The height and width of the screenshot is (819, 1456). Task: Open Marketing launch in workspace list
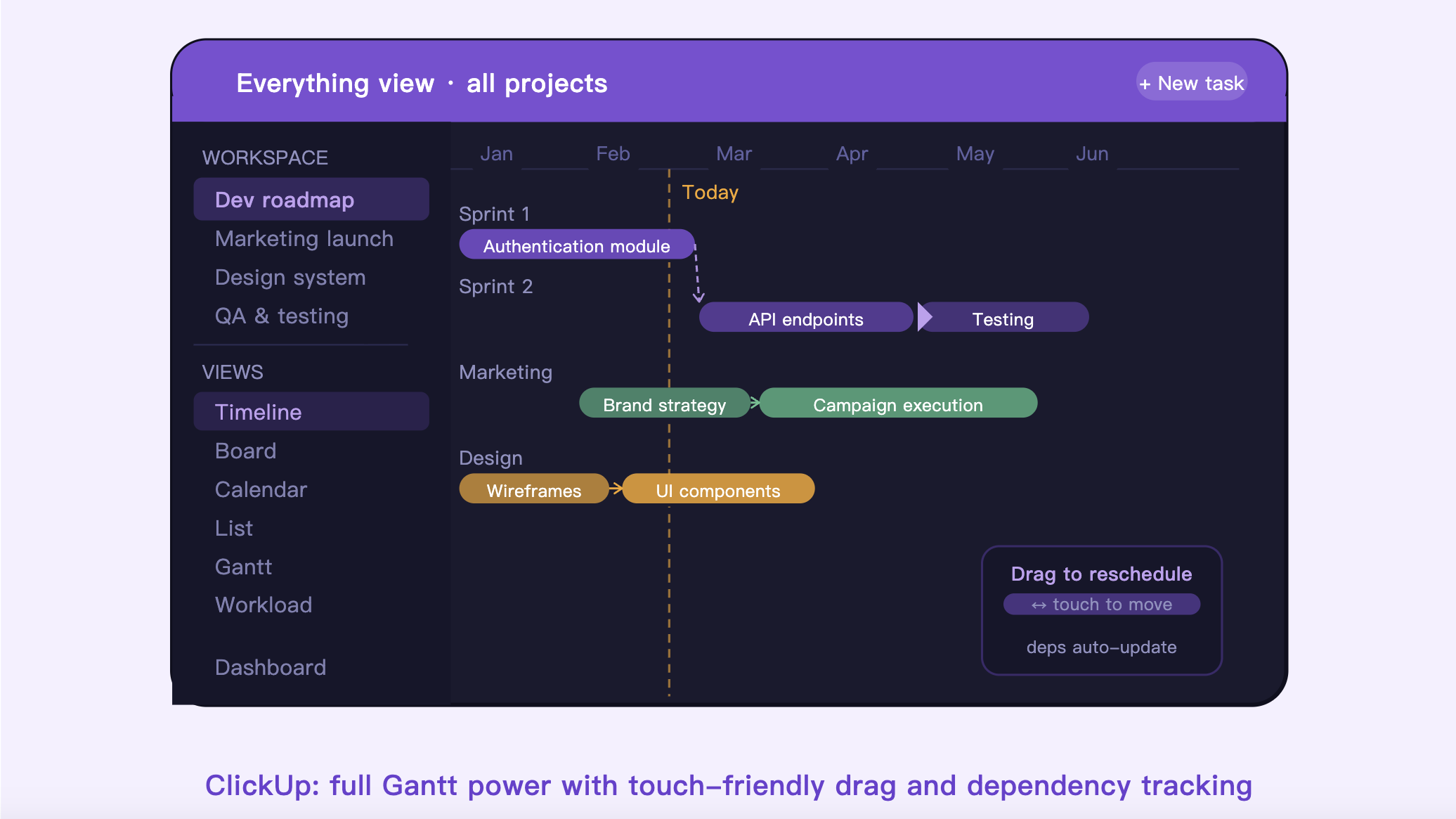[x=304, y=239]
